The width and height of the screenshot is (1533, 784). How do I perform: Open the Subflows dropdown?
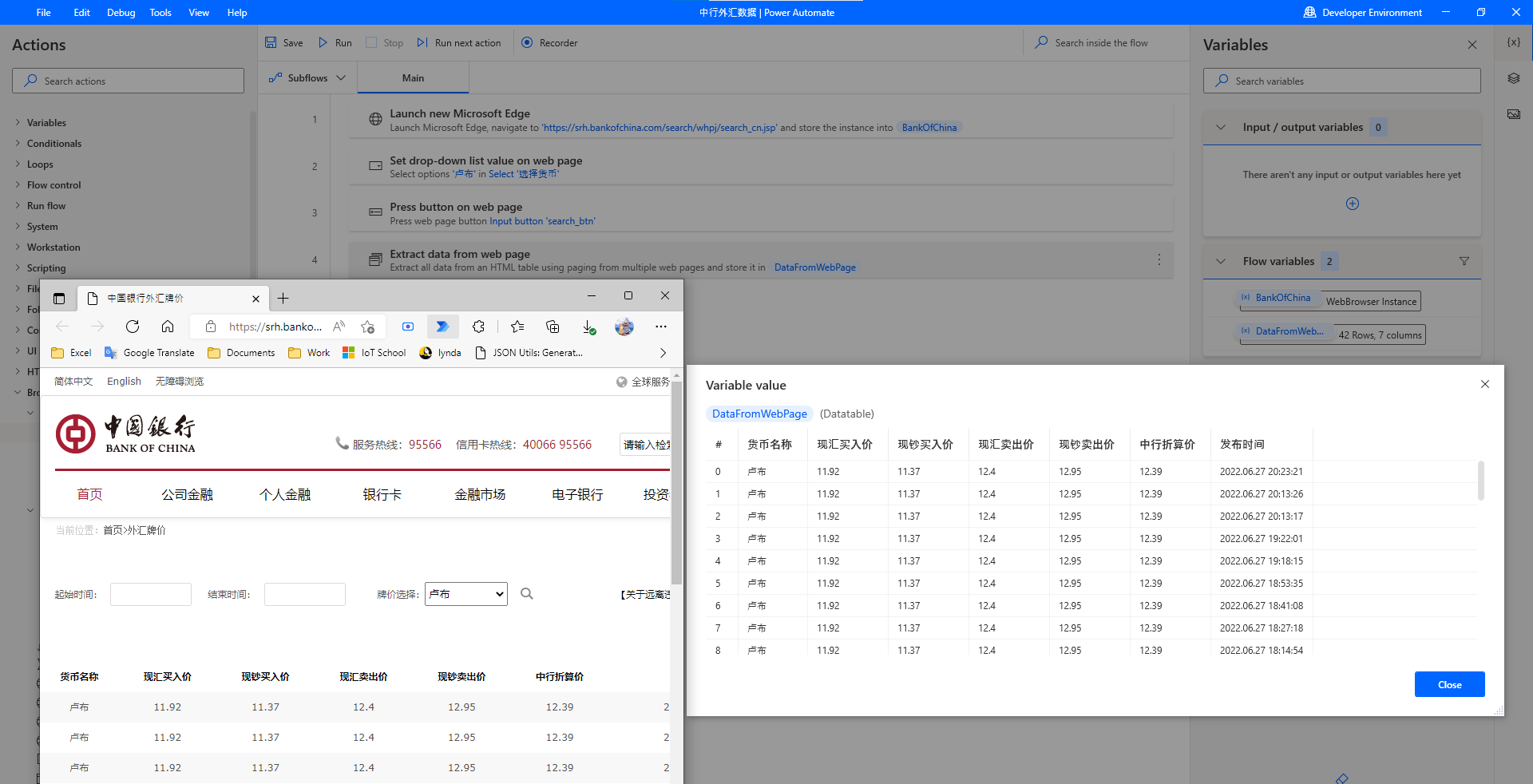(307, 78)
